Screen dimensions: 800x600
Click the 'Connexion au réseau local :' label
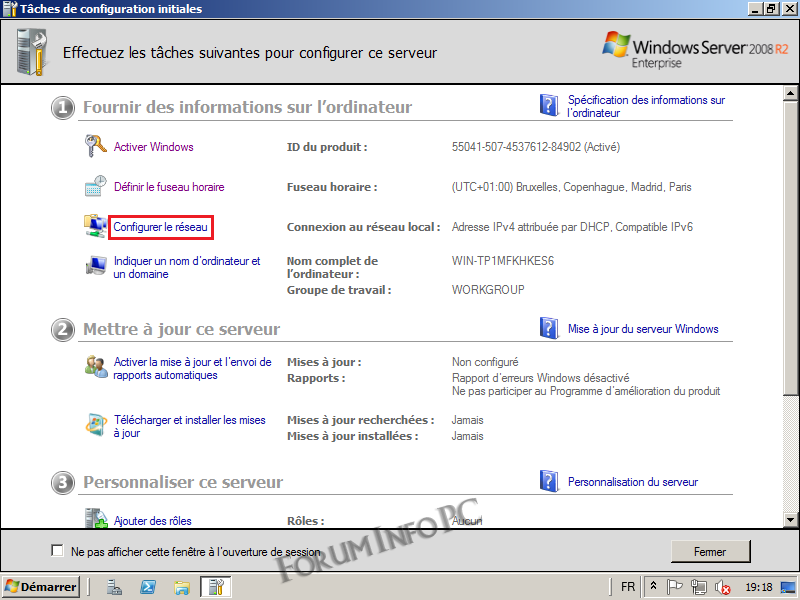[363, 227]
